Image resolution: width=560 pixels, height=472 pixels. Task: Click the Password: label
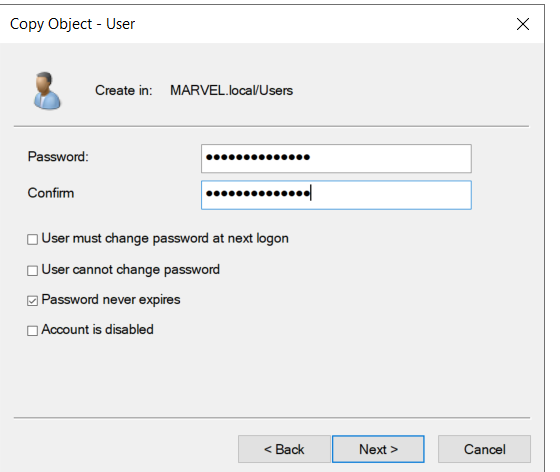[x=58, y=157]
